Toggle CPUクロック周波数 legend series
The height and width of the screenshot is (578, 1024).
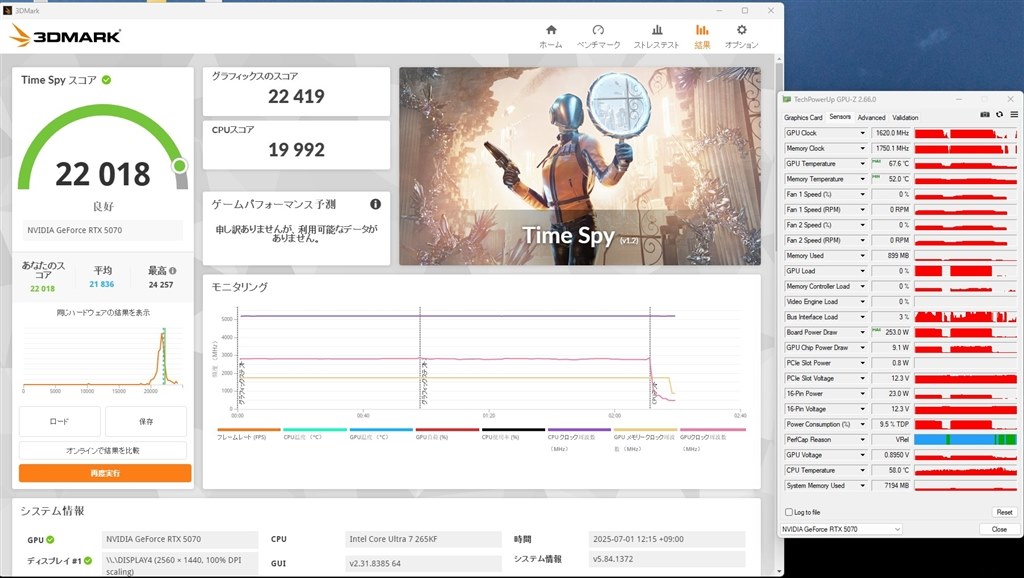579,440
